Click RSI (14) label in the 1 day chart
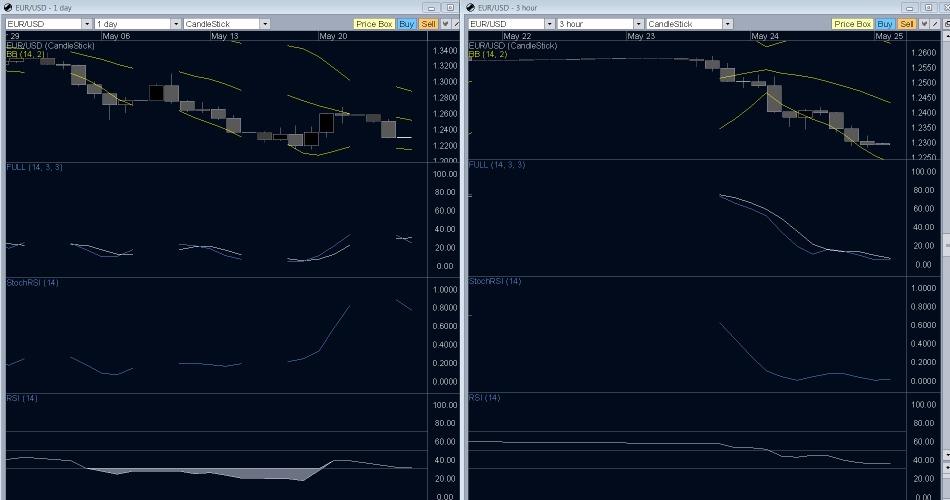950x500 pixels. click(x=22, y=398)
